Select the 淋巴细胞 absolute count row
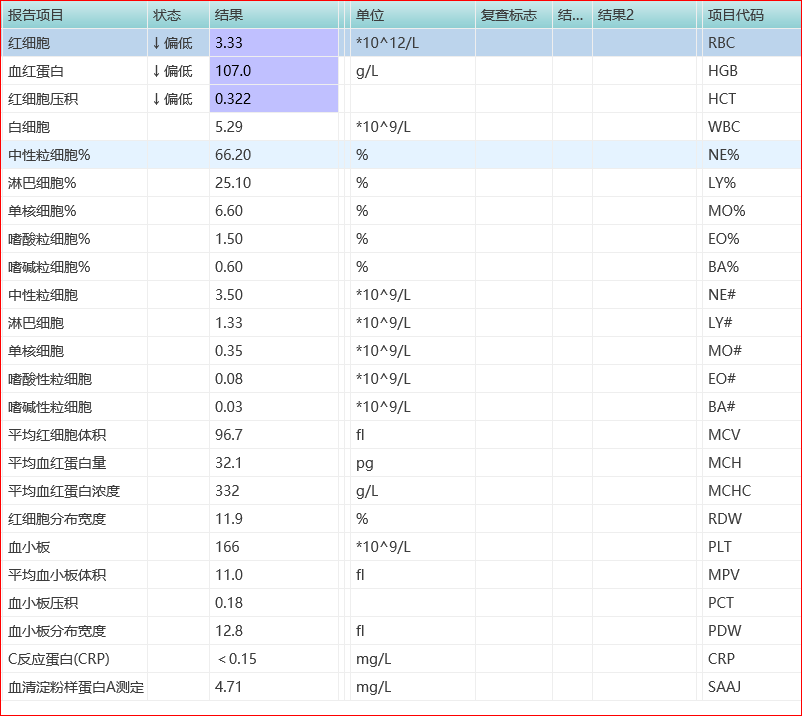The image size is (802, 716). pyautogui.click(x=36, y=323)
